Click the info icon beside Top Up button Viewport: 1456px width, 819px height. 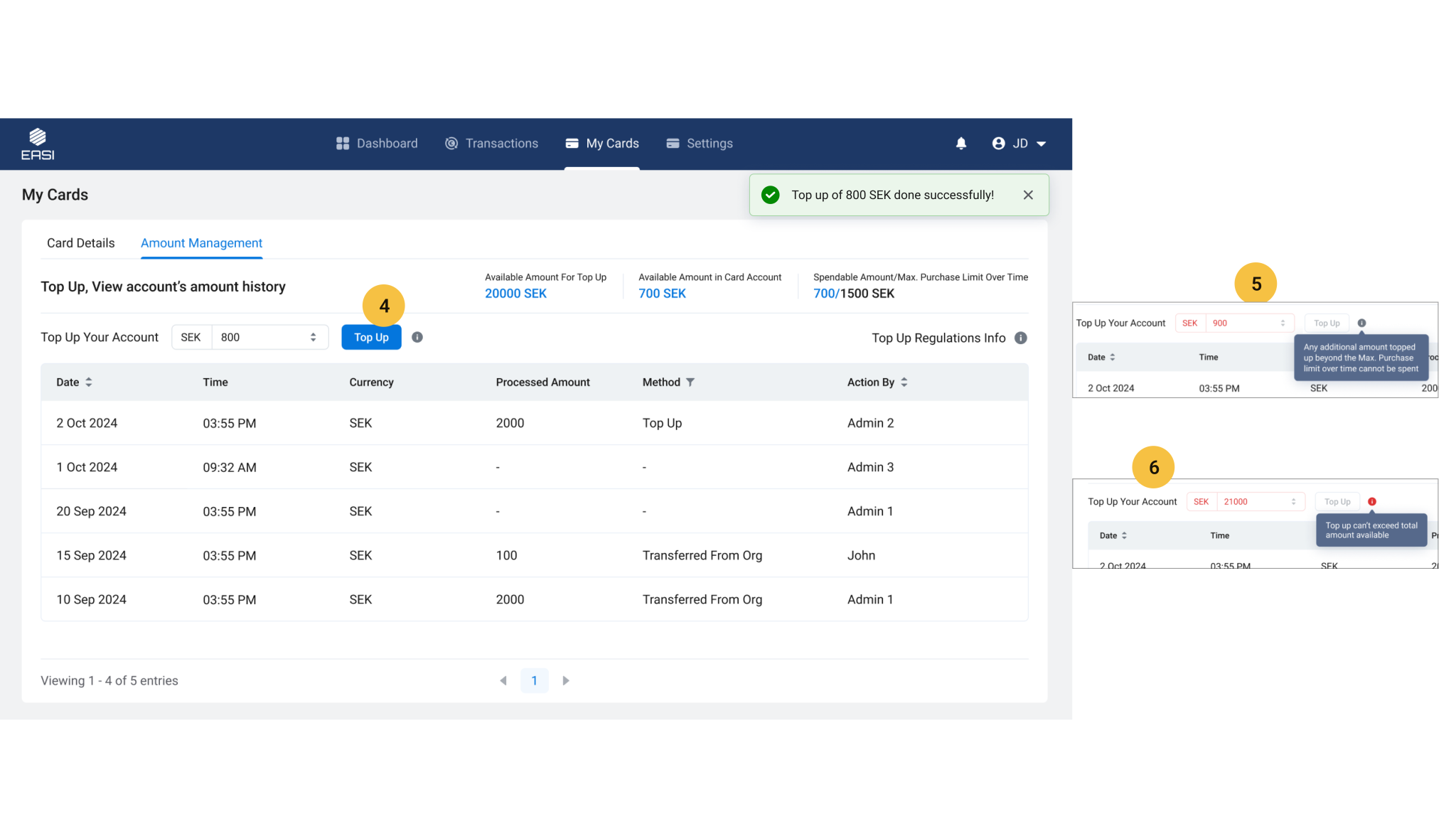click(x=417, y=338)
